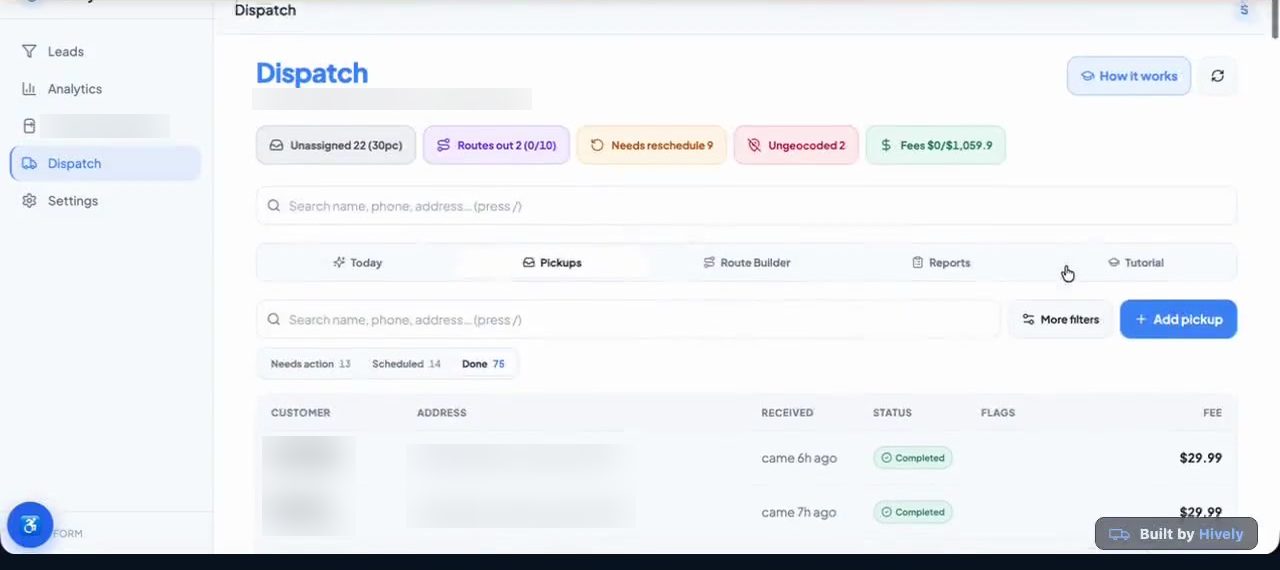Screen dimensions: 1280x570
Task: Filter by Ungeocoded 2 chip
Action: point(796,145)
